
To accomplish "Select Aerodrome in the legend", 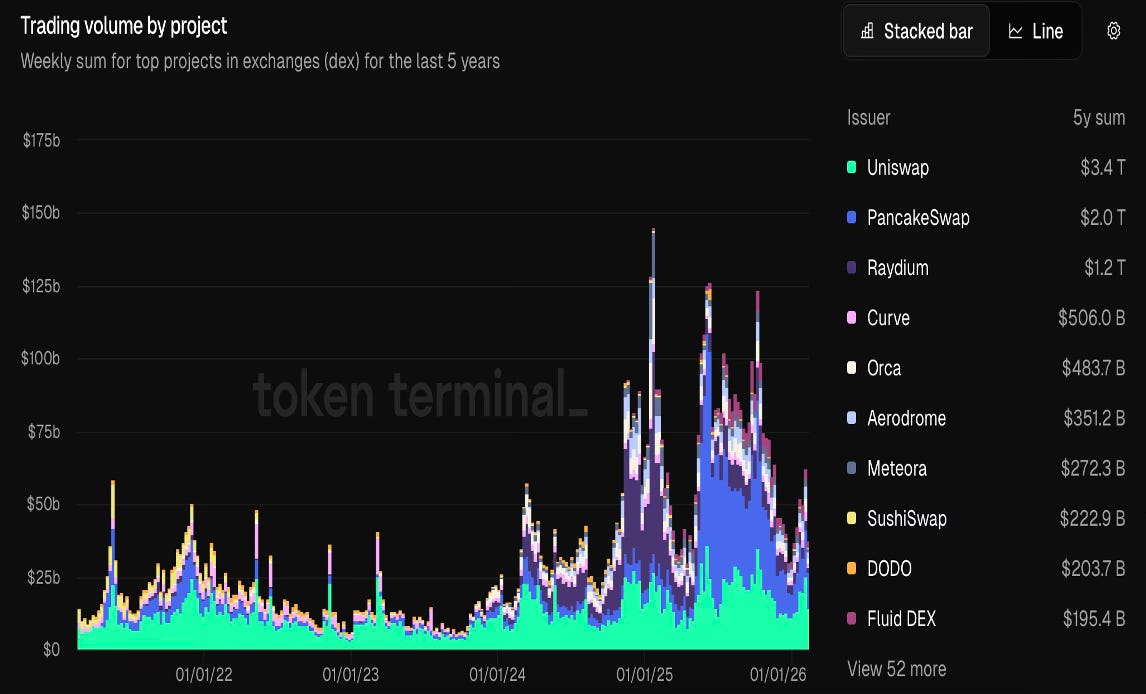I will 906,419.
